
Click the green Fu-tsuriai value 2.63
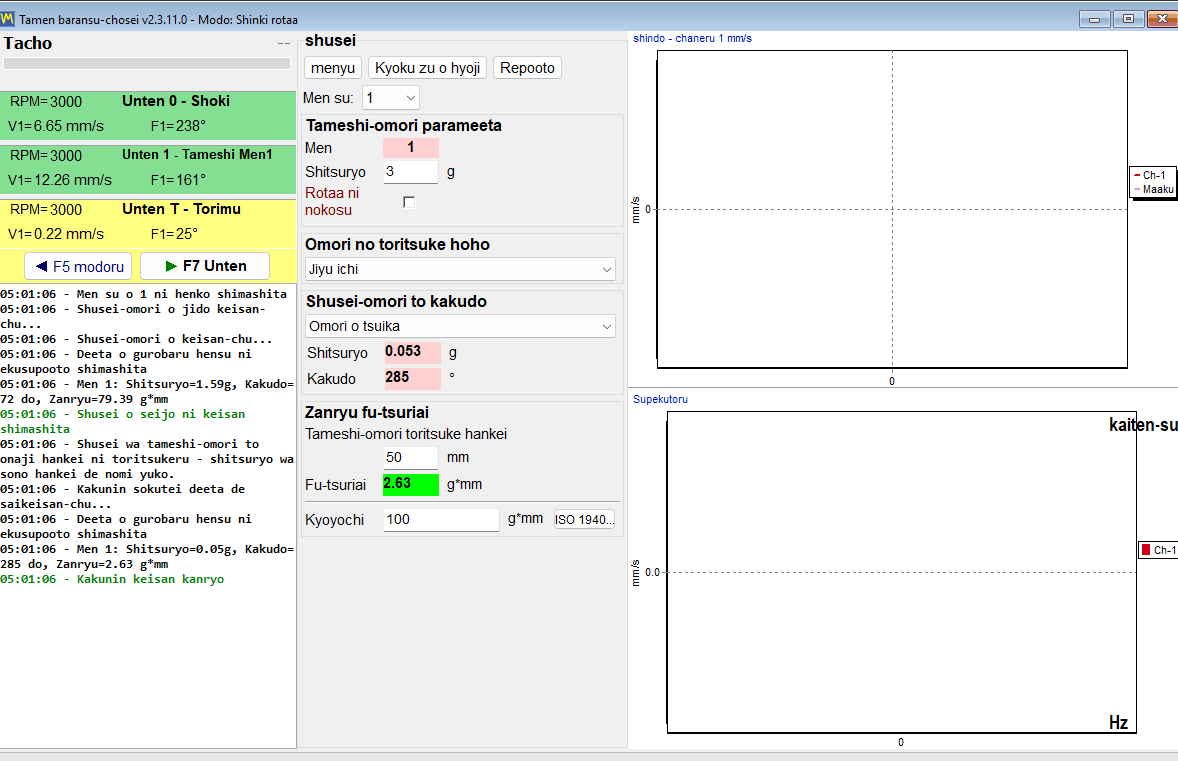410,484
